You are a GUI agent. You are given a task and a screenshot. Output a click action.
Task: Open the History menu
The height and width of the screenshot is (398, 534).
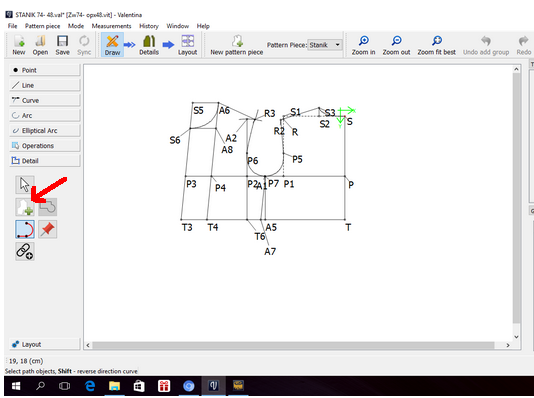pos(149,26)
